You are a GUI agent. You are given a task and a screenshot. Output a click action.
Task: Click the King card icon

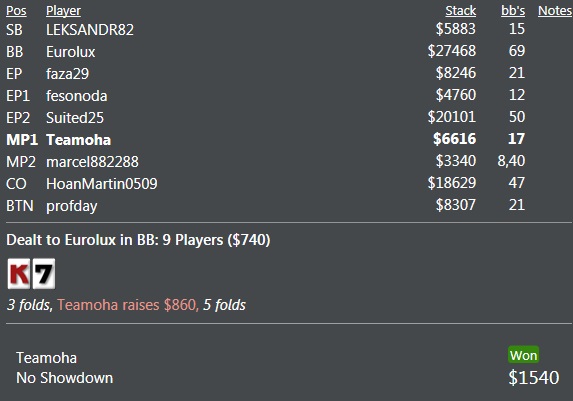pos(19,274)
